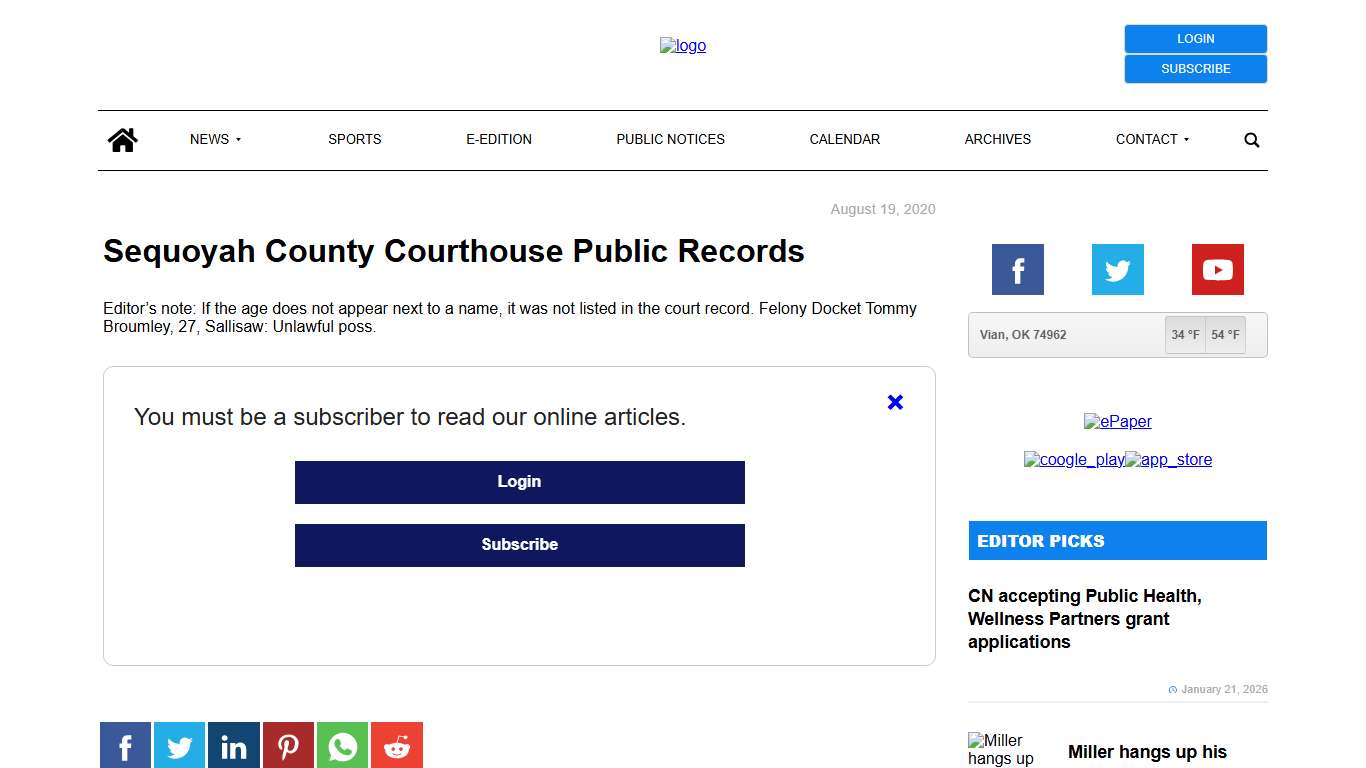Visit the Facebook page icon in sidebar

[x=1017, y=269]
